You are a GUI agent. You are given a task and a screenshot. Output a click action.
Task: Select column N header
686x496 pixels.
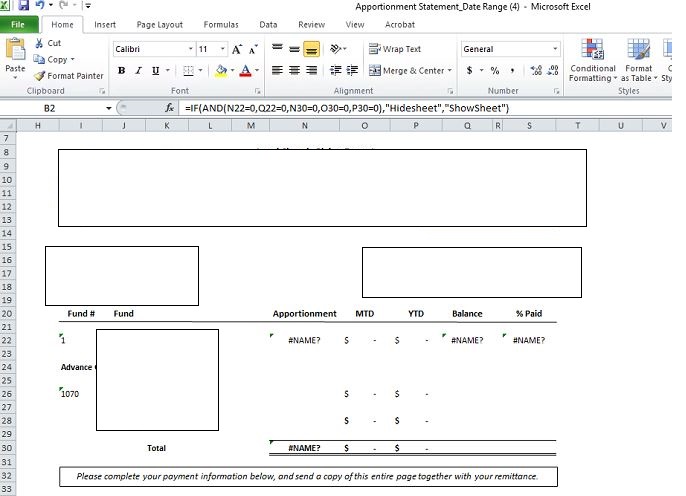coord(304,126)
